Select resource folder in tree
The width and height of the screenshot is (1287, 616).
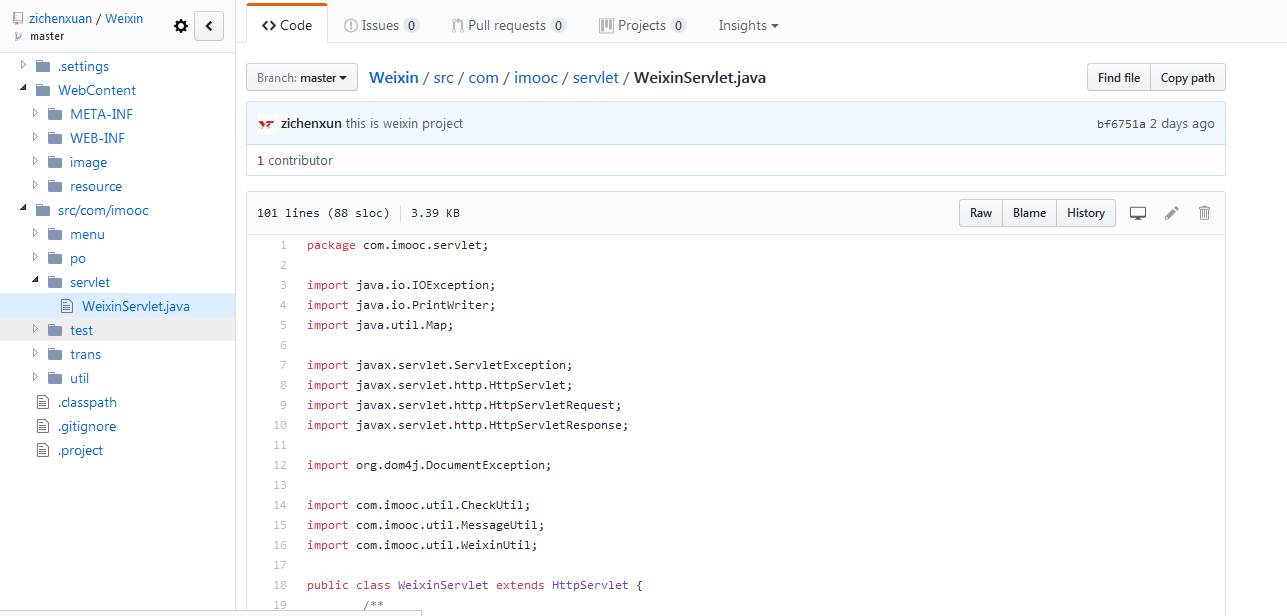[x=96, y=186]
